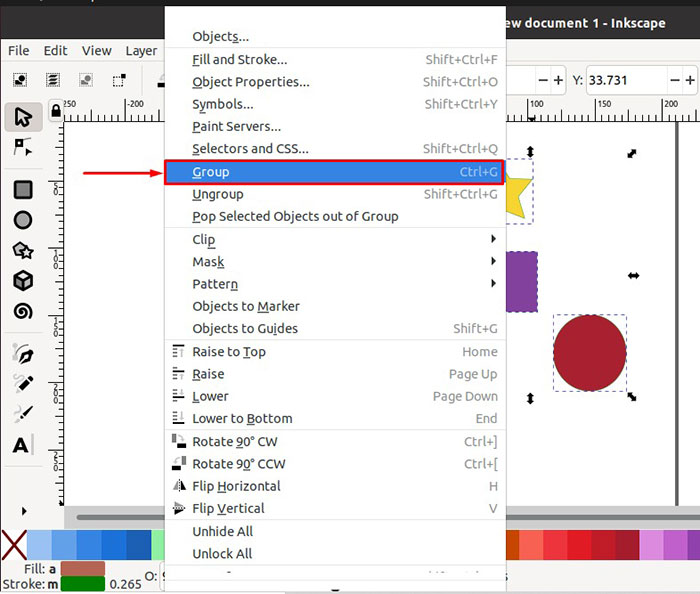This screenshot has height=594, width=700.
Task: Click the no-paint X swatch in palette
Action: point(13,546)
